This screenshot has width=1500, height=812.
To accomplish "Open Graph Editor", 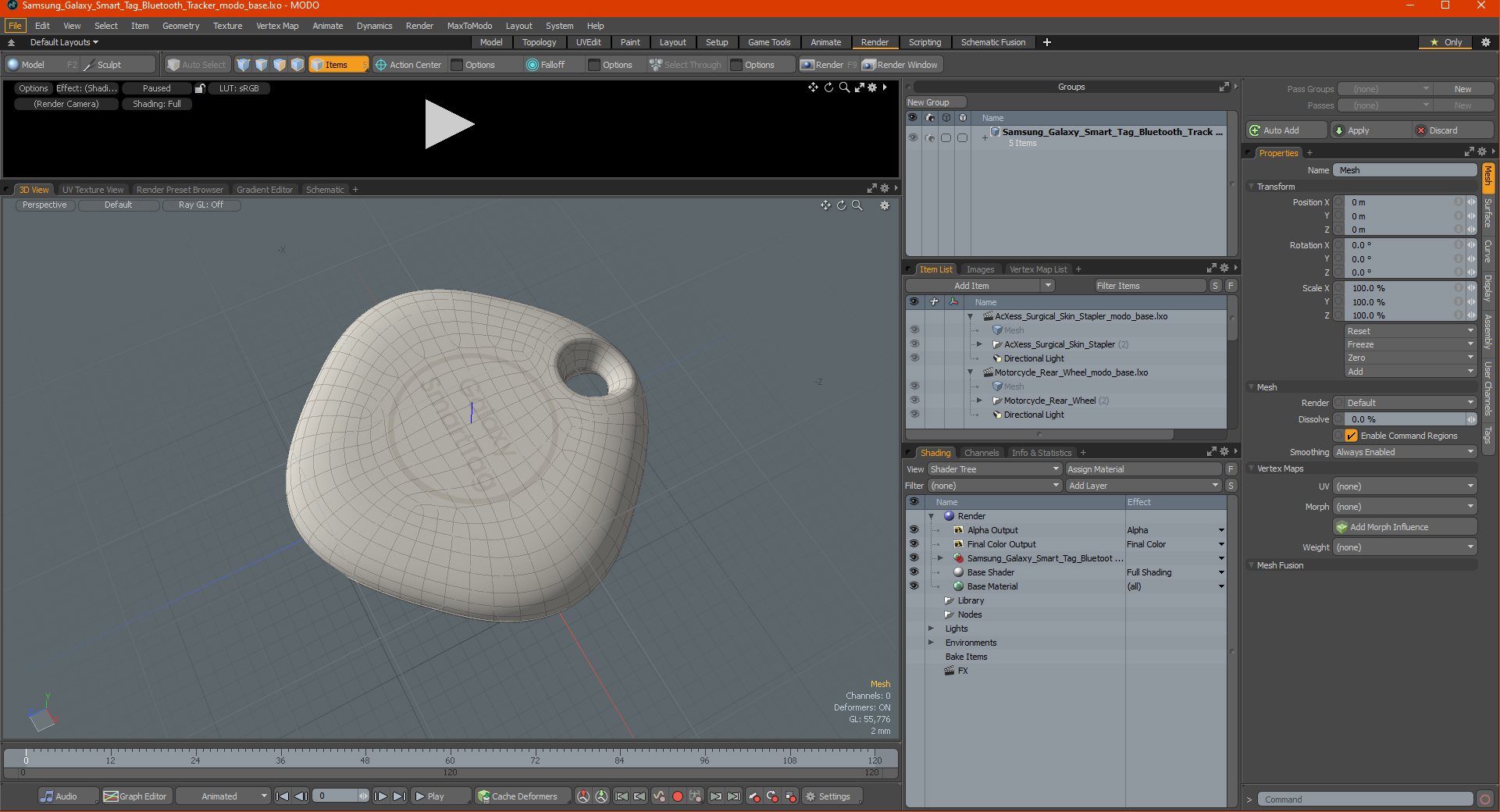I will click(136, 796).
